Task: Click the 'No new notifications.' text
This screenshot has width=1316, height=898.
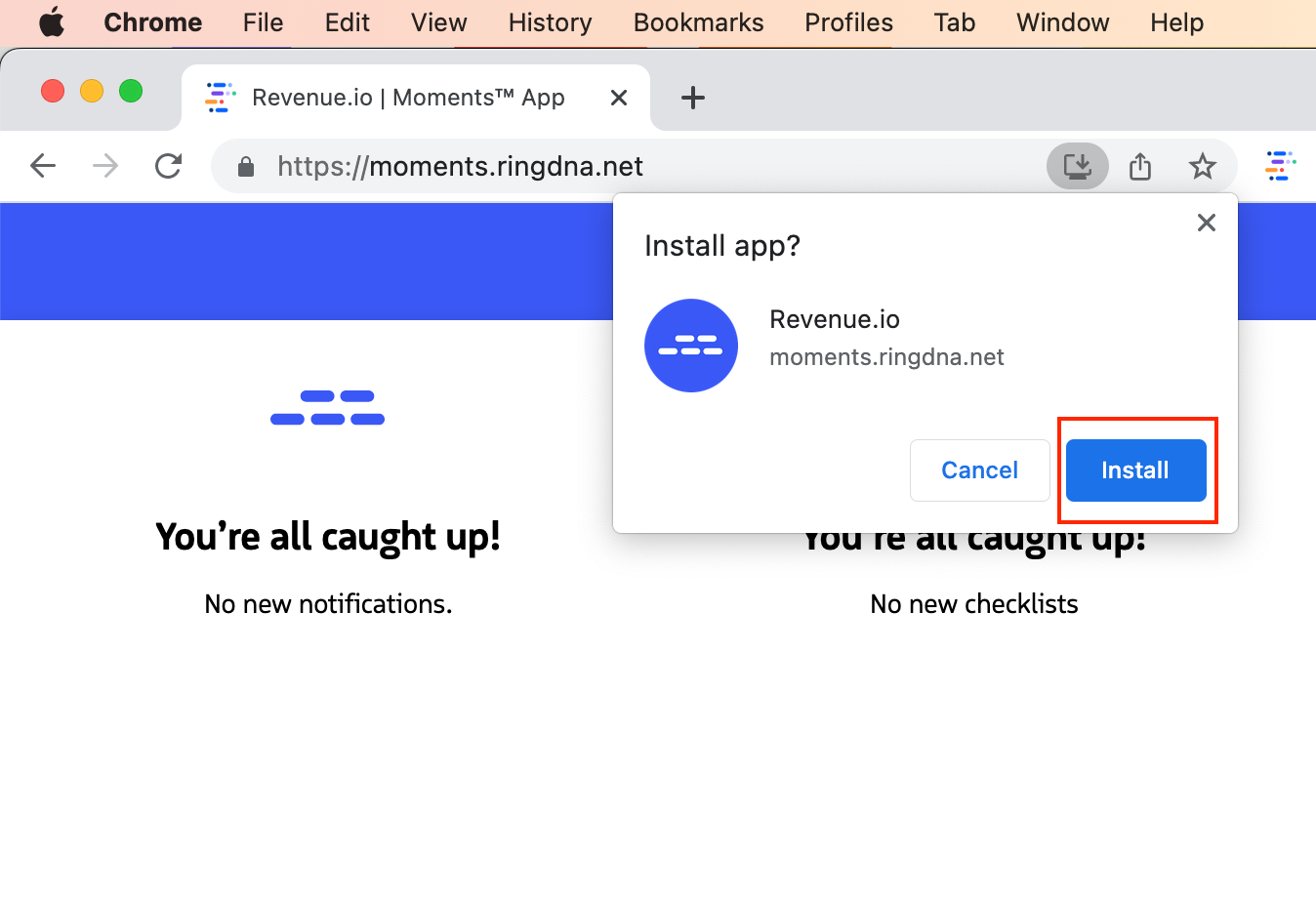Action: coord(328,604)
